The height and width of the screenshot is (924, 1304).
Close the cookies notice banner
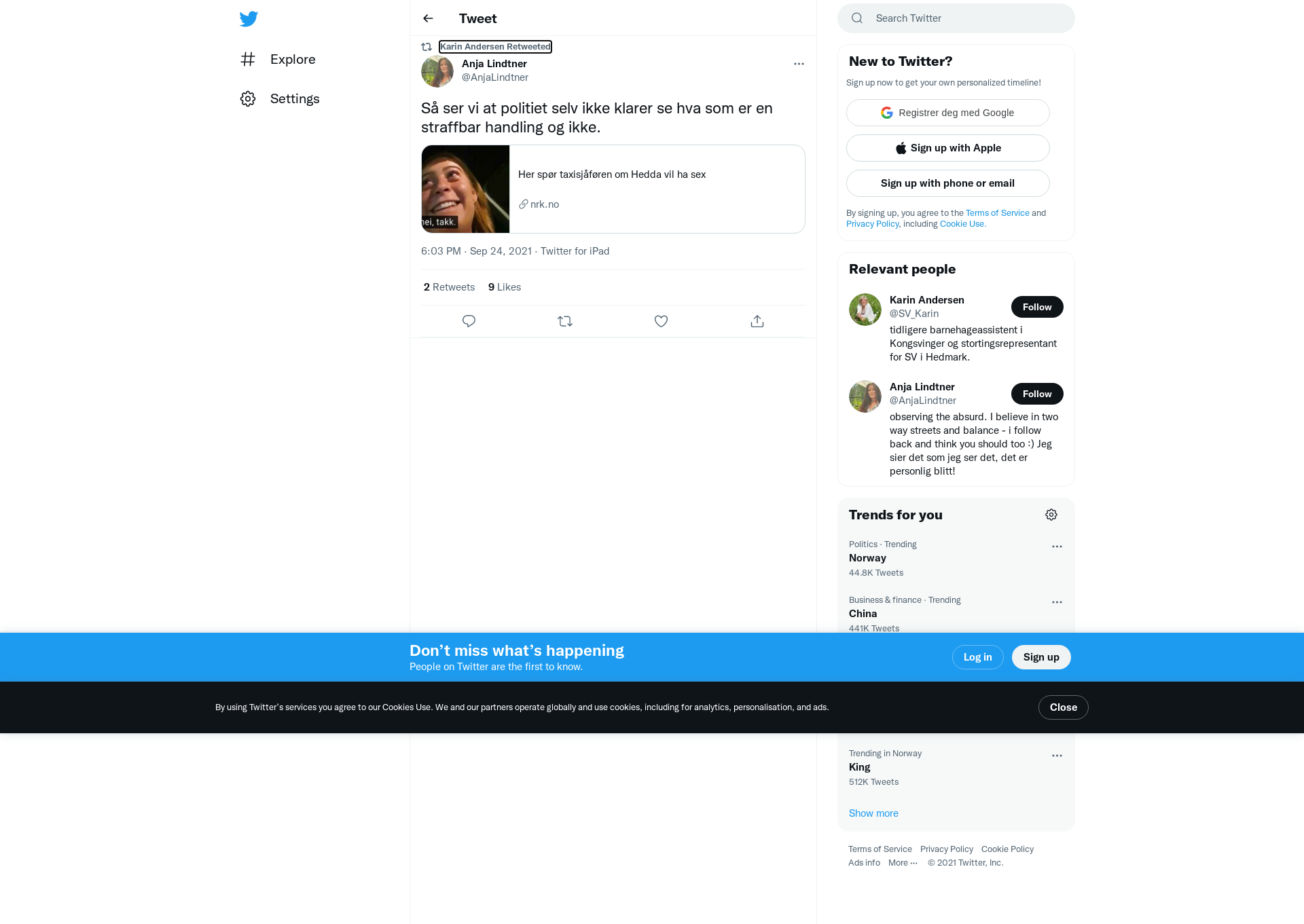1064,707
